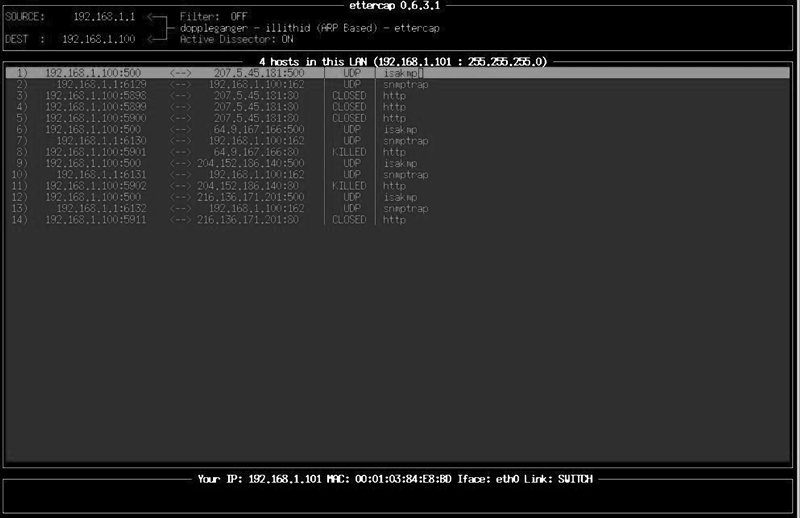The image size is (800, 518).
Task: Click row number 12) in connection list
Action: (x=19, y=197)
